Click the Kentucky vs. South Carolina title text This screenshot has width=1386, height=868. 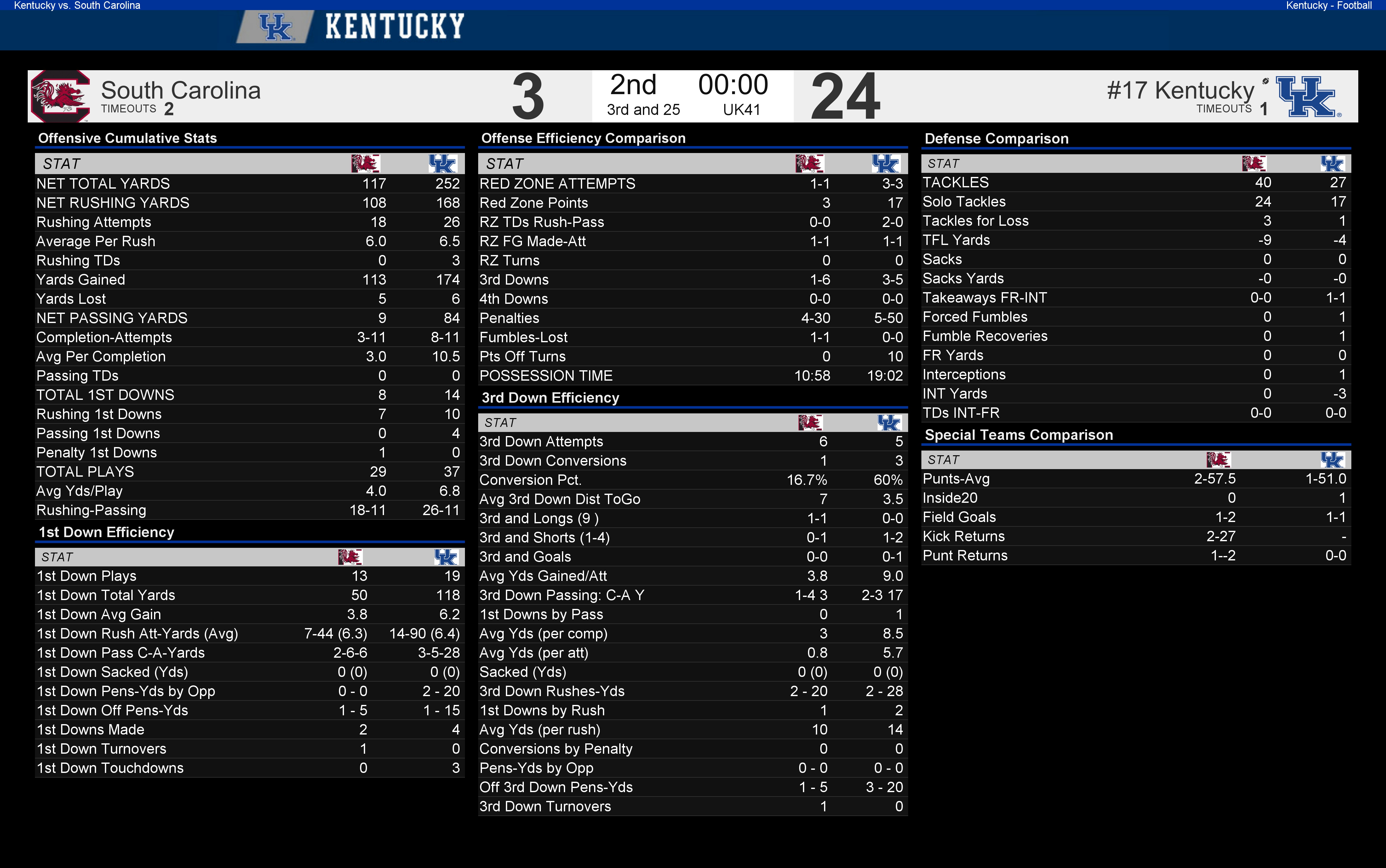[77, 6]
